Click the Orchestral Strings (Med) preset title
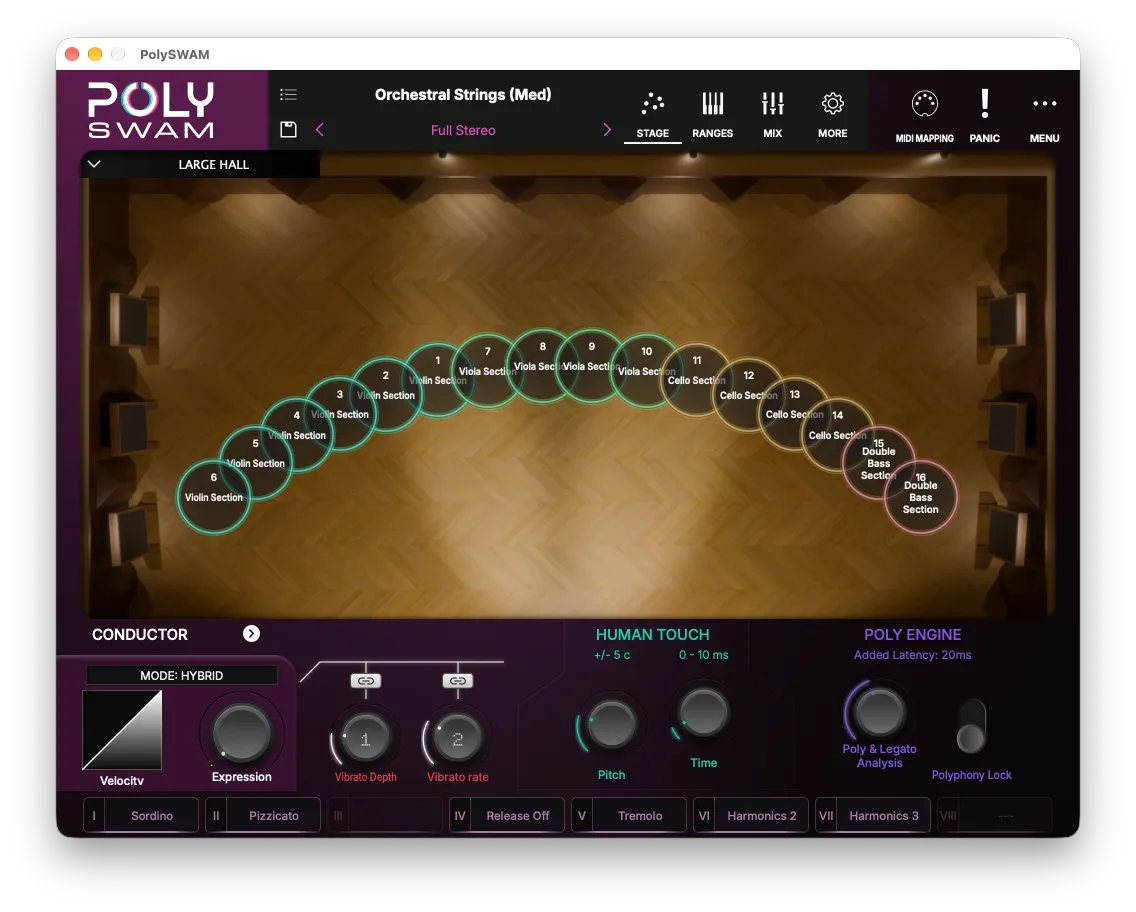Image resolution: width=1136 pixels, height=912 pixels. 463,95
